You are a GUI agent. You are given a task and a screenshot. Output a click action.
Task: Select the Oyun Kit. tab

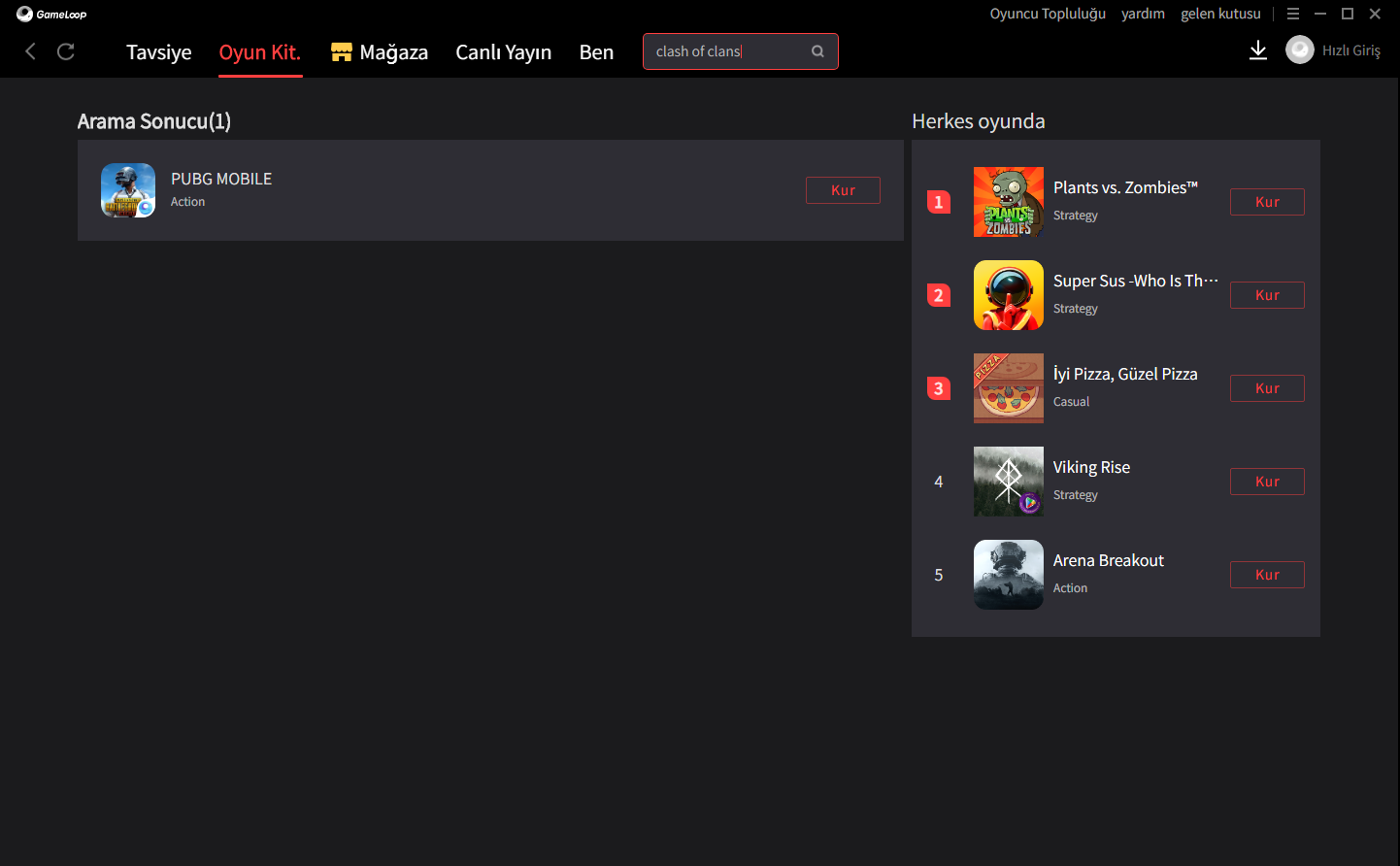tap(260, 52)
